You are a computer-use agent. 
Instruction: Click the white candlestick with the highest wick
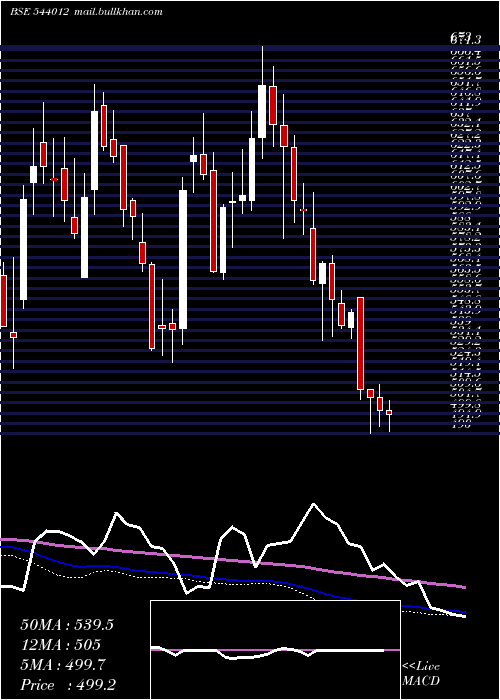click(262, 111)
